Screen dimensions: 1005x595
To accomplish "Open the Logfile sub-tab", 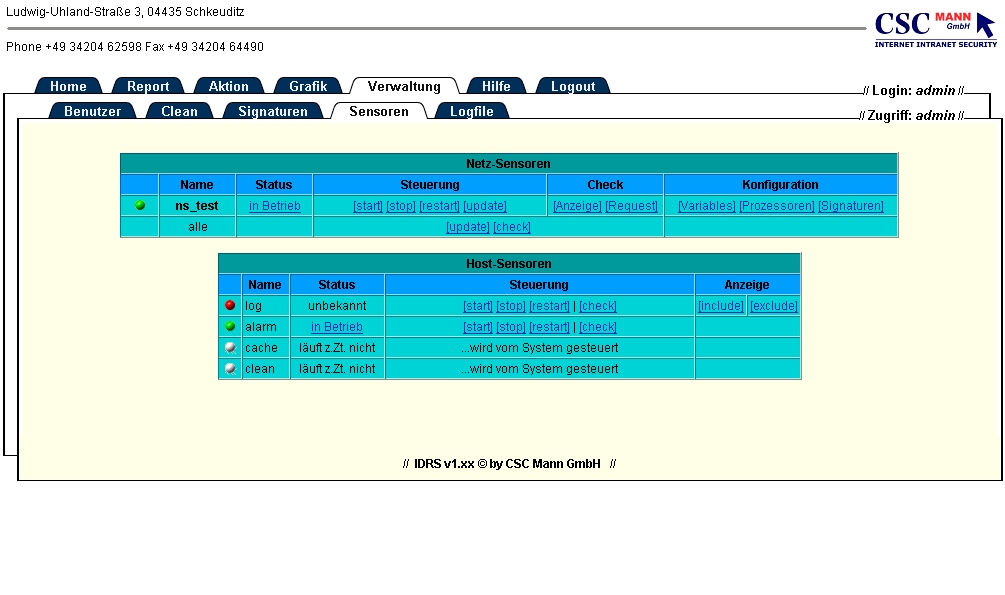I will point(472,111).
